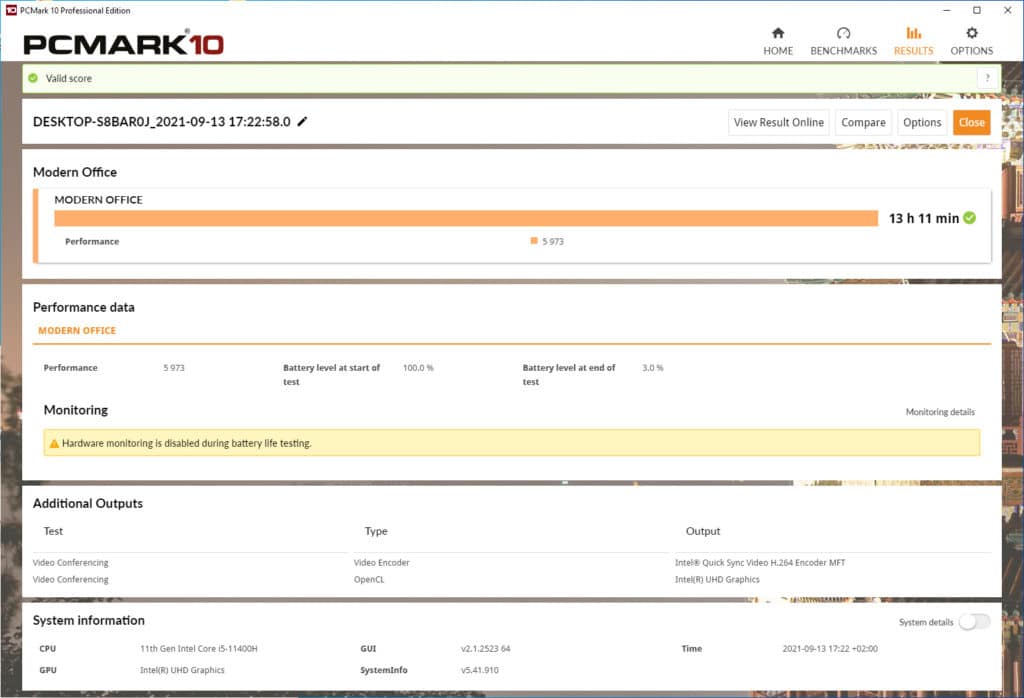The height and width of the screenshot is (698, 1024).
Task: Click the green checkmark beside 13 h 11 min
Action: point(970,218)
